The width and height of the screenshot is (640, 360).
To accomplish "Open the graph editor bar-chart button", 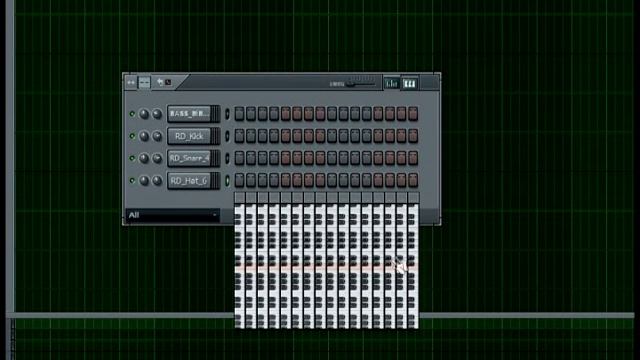I will (x=391, y=83).
